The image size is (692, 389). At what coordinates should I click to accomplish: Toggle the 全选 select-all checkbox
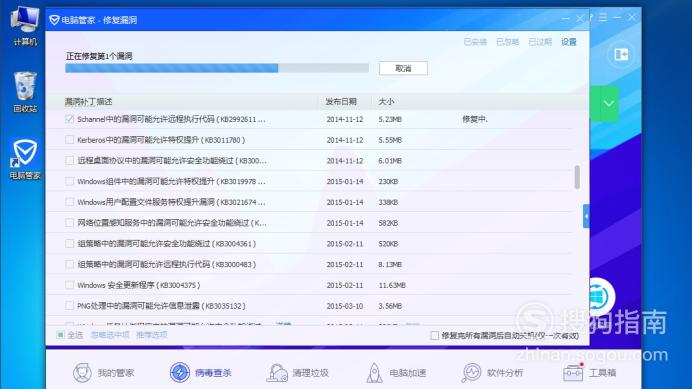[61, 335]
